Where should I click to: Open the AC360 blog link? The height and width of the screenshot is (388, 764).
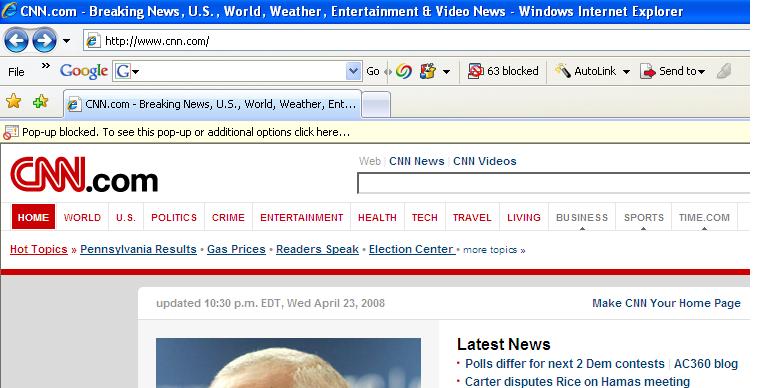pos(706,364)
